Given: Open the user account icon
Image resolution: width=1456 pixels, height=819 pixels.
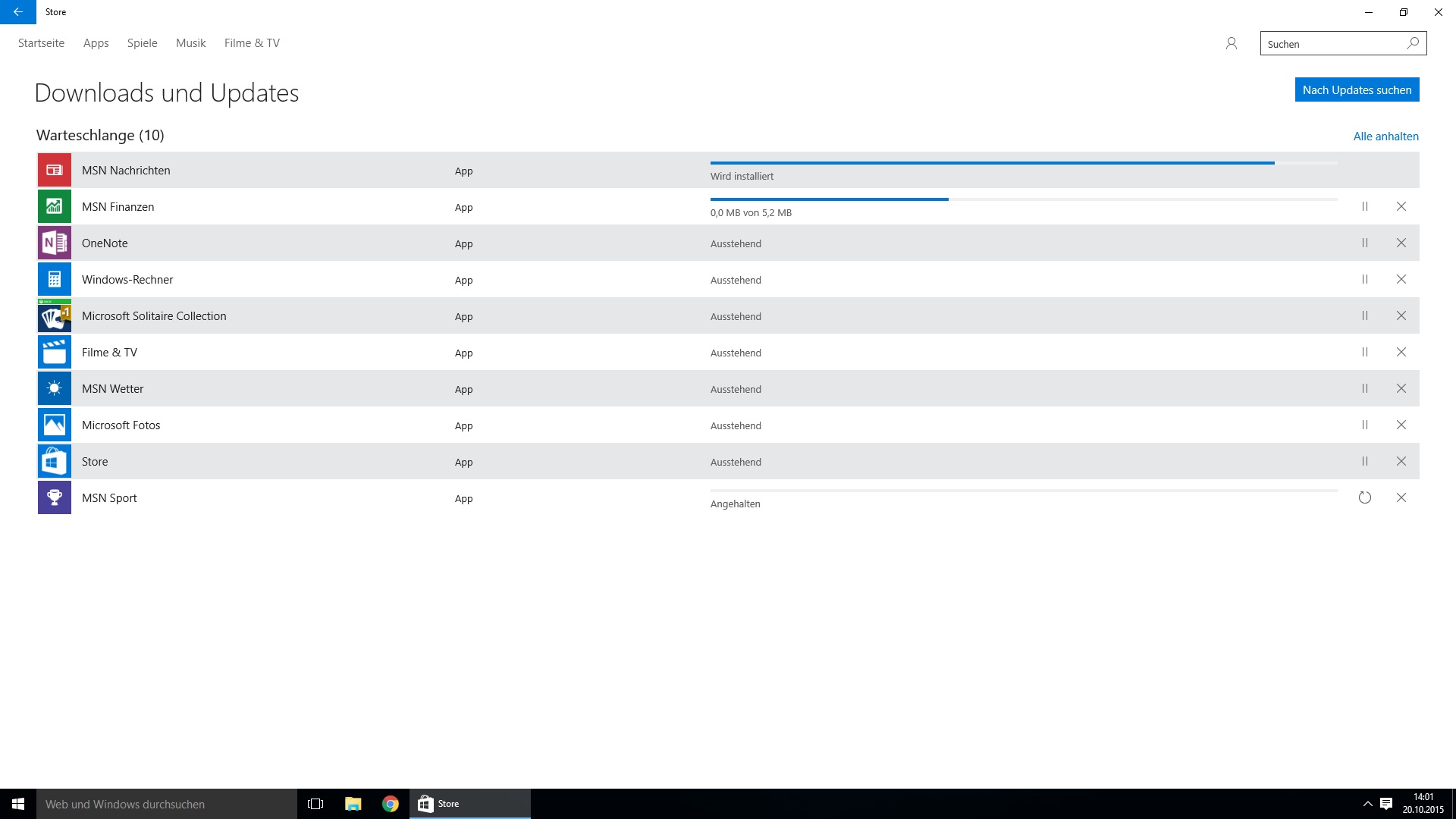Looking at the screenshot, I should 1232,44.
